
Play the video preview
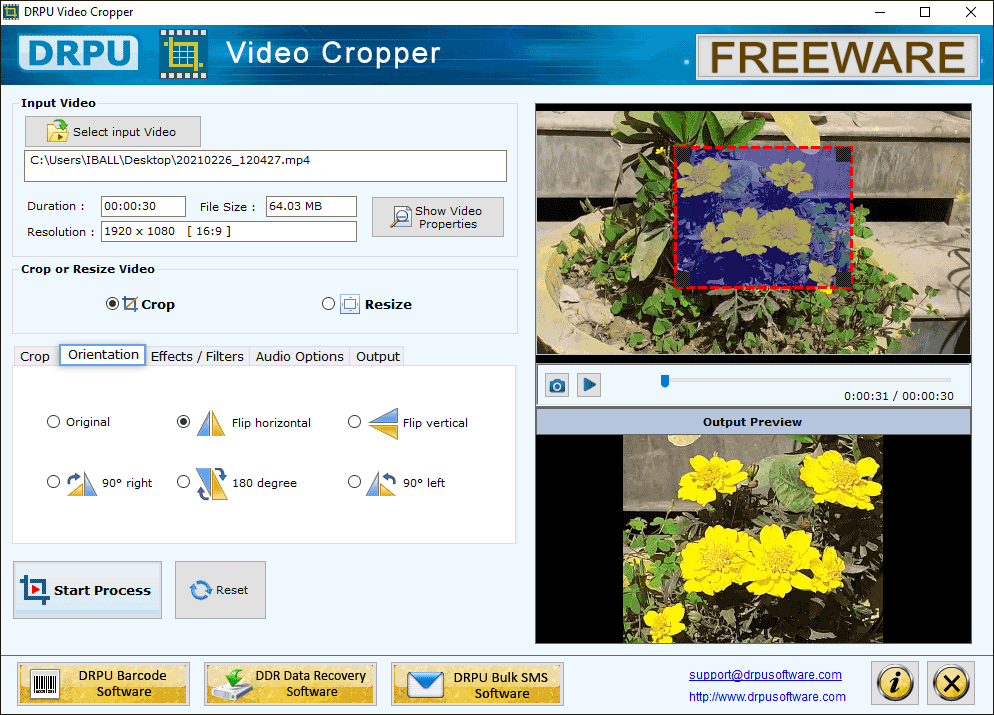click(x=589, y=385)
